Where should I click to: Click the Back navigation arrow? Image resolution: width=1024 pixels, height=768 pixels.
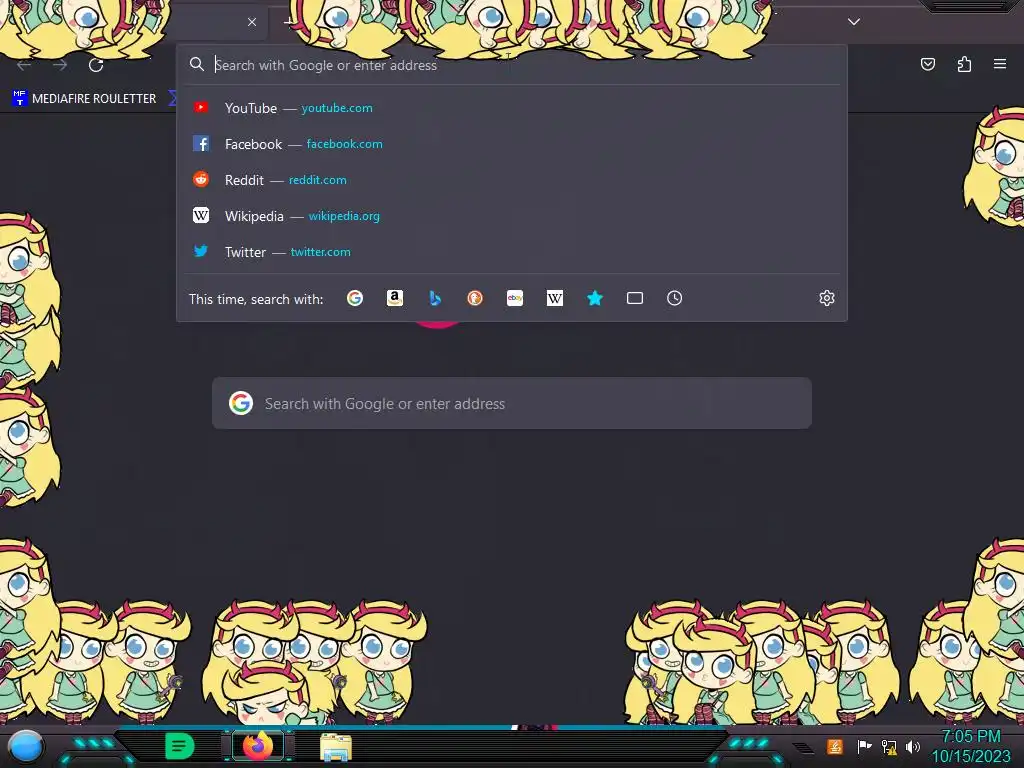coord(24,65)
